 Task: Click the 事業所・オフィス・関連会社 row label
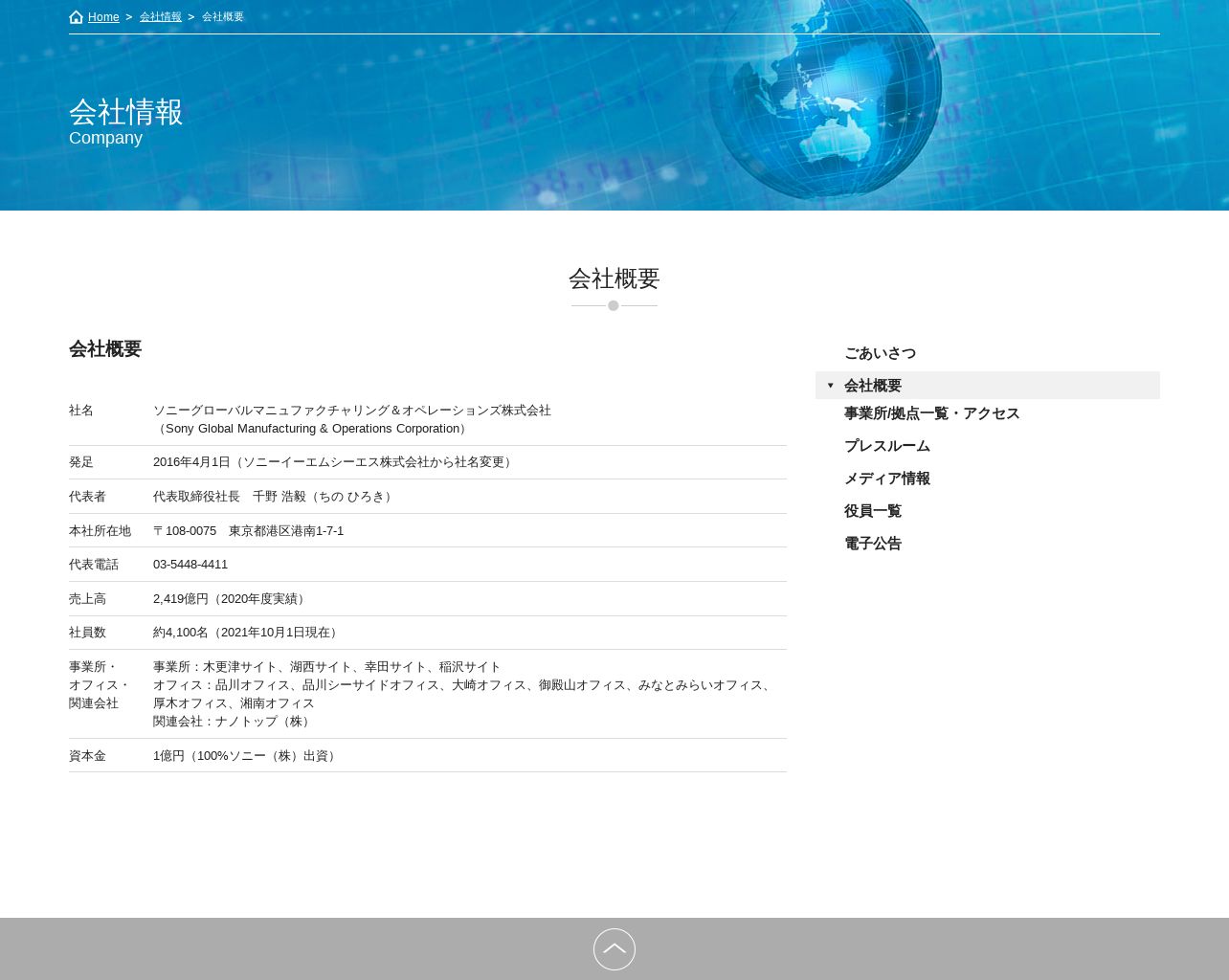pyautogui.click(x=100, y=685)
